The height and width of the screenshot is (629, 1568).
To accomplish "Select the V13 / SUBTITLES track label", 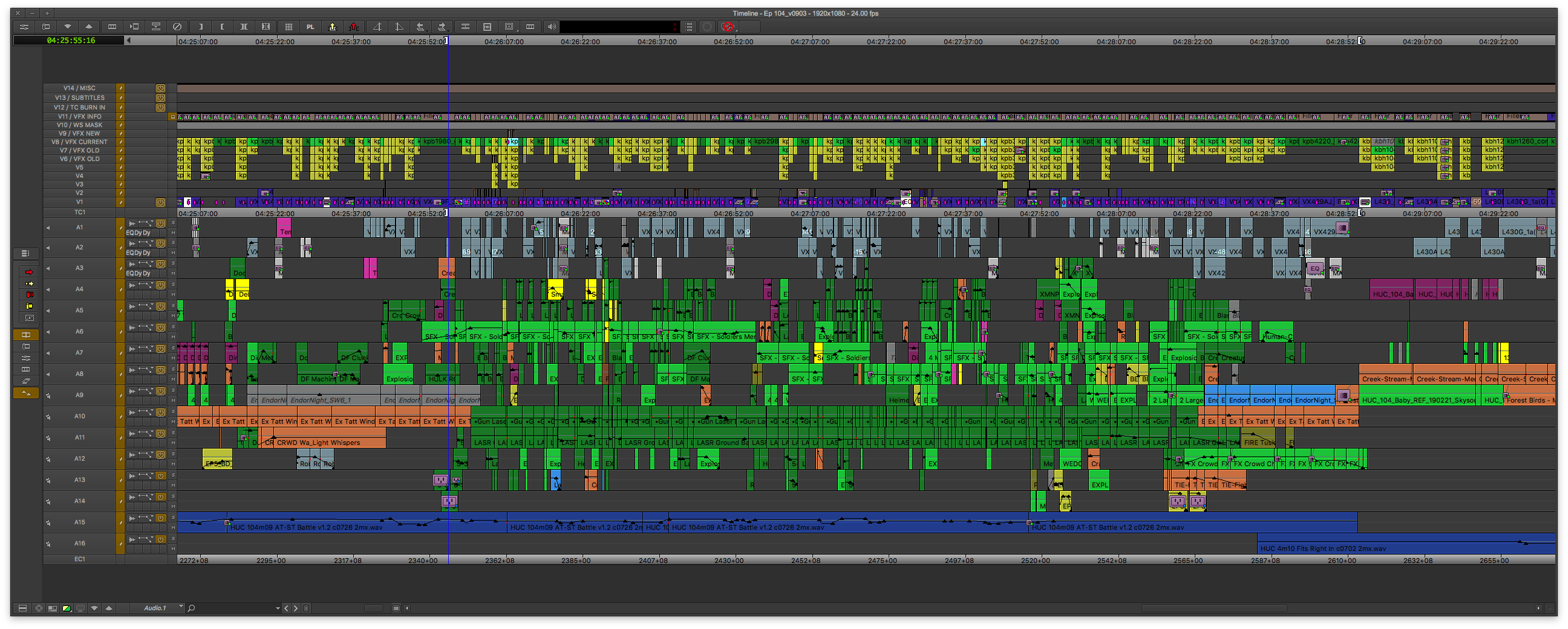I will (x=80, y=97).
